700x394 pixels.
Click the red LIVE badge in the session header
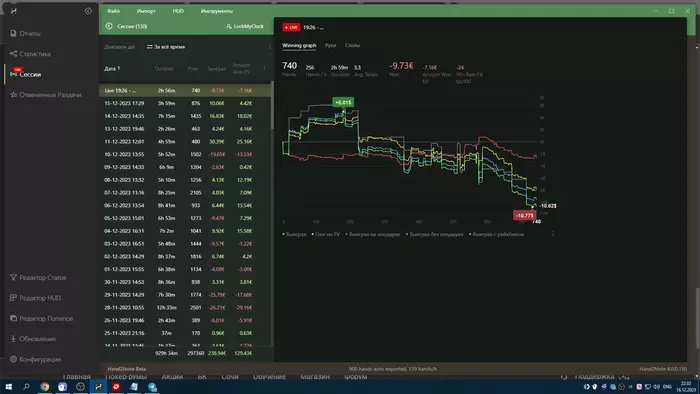tap(291, 27)
